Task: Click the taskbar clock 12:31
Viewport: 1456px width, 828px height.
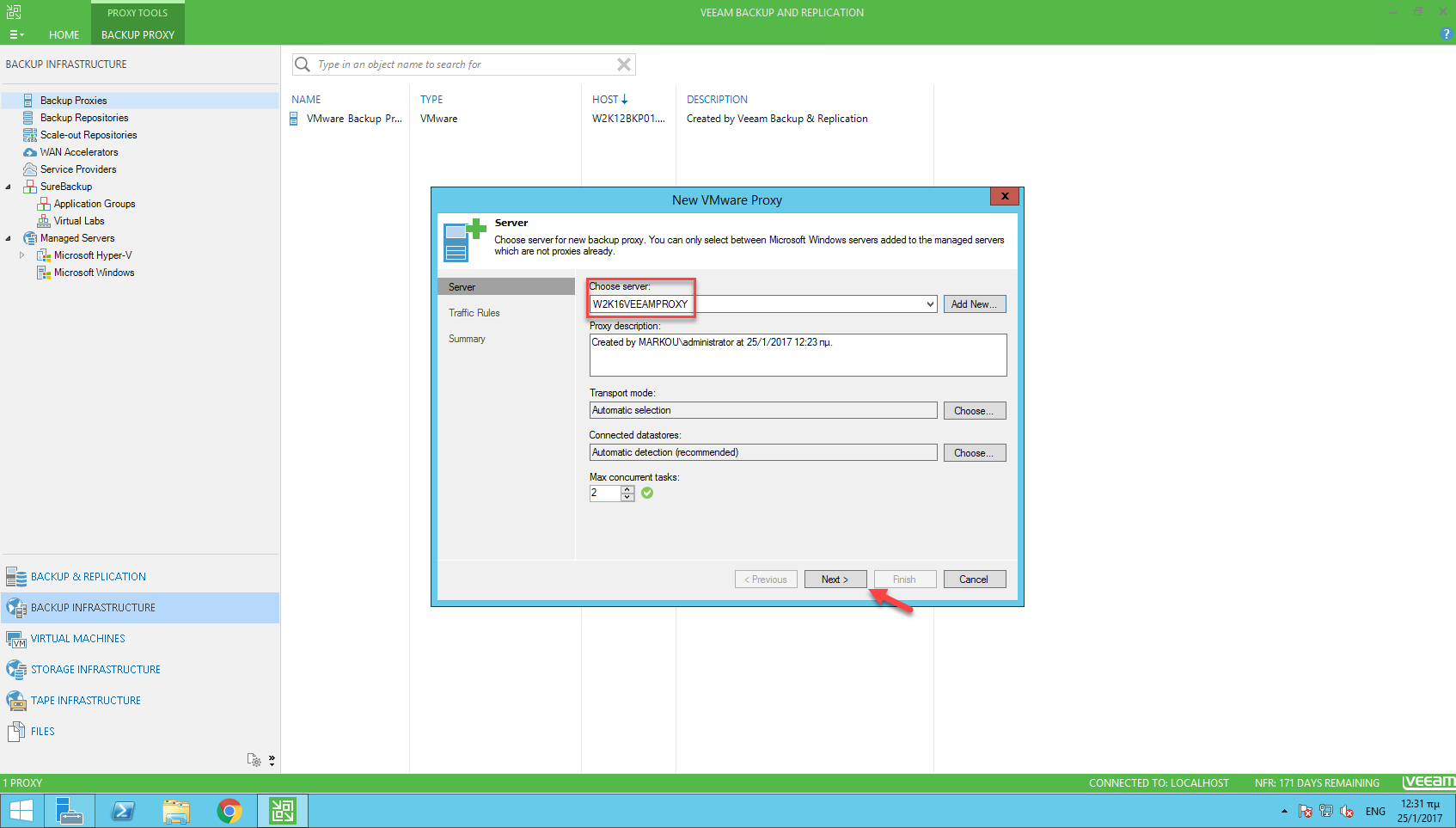Action: [1420, 811]
